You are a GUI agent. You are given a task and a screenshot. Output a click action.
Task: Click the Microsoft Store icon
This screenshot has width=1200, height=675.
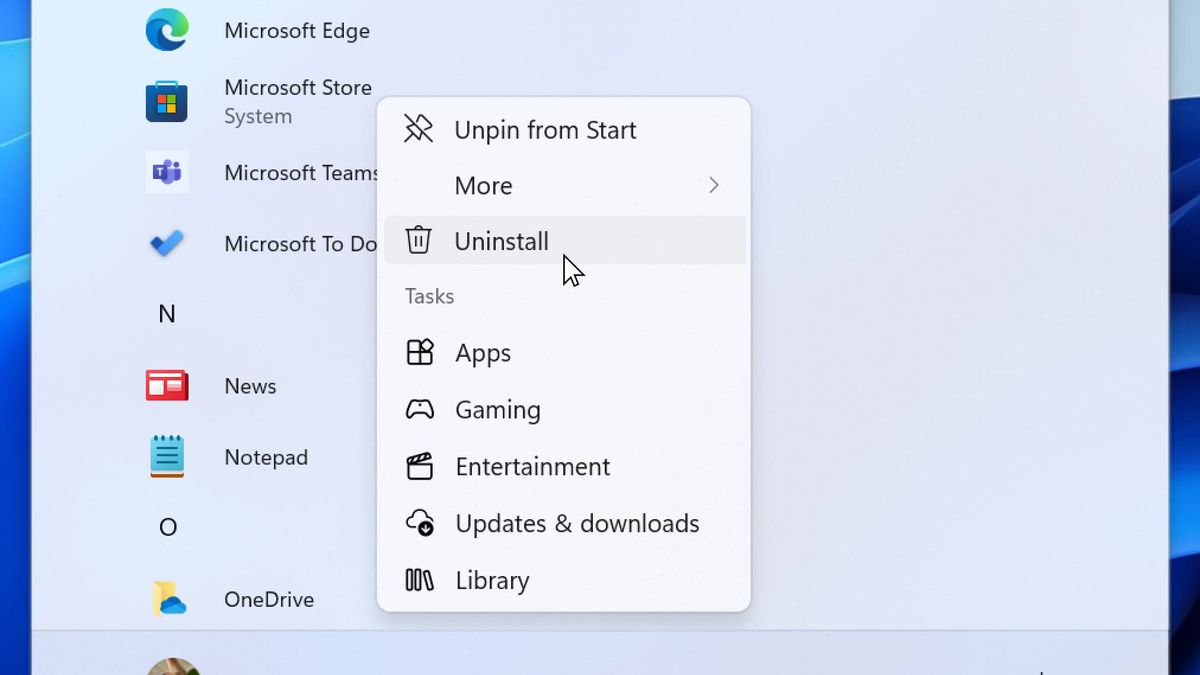click(x=166, y=101)
